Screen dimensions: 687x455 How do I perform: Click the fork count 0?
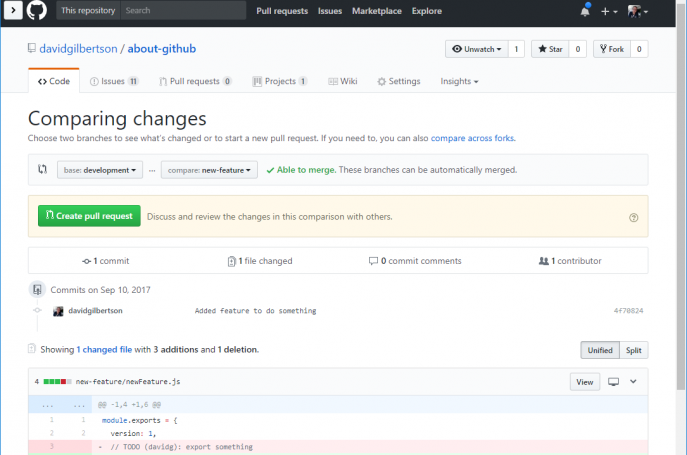(x=639, y=49)
